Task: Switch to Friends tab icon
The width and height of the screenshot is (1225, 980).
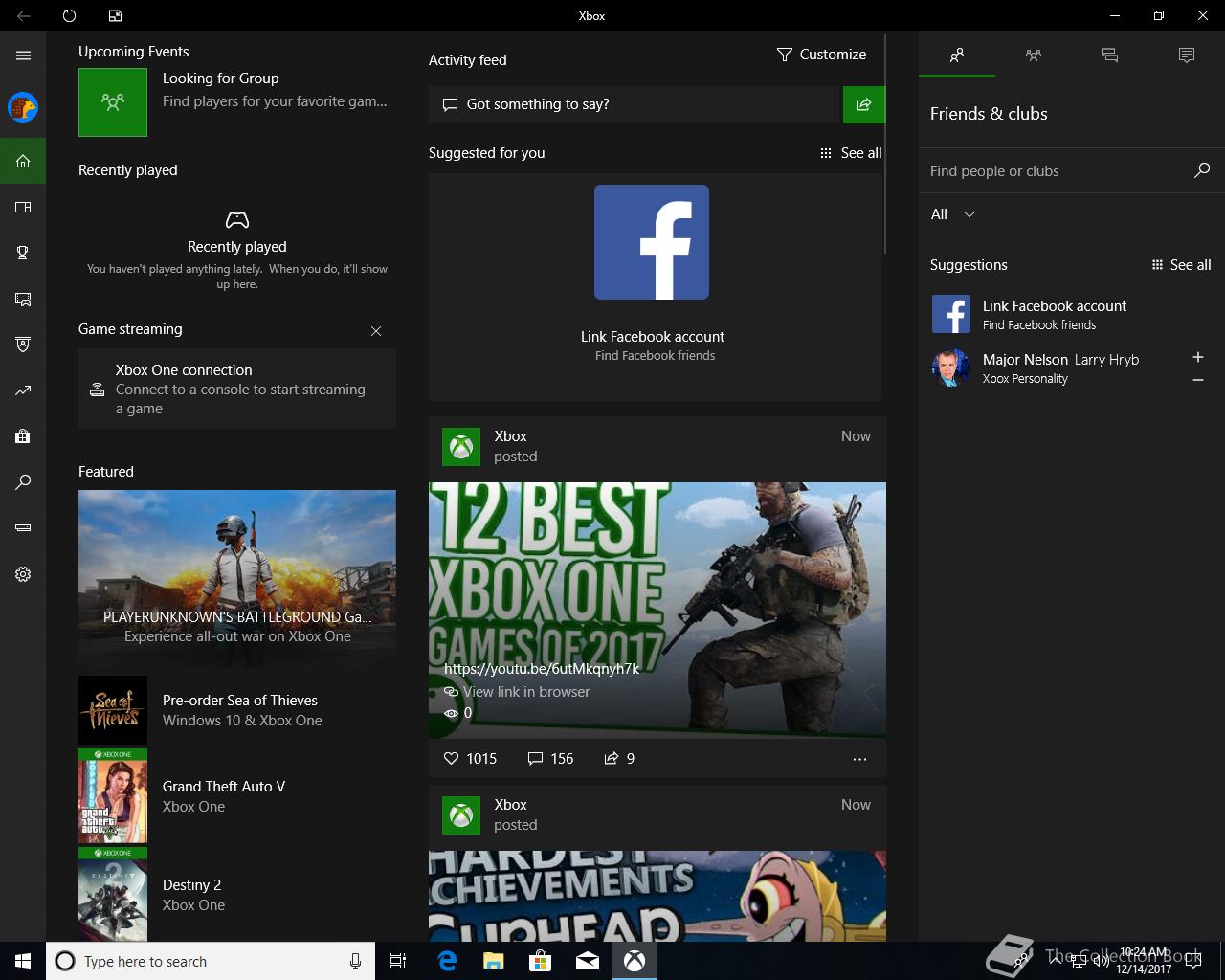Action: click(957, 56)
